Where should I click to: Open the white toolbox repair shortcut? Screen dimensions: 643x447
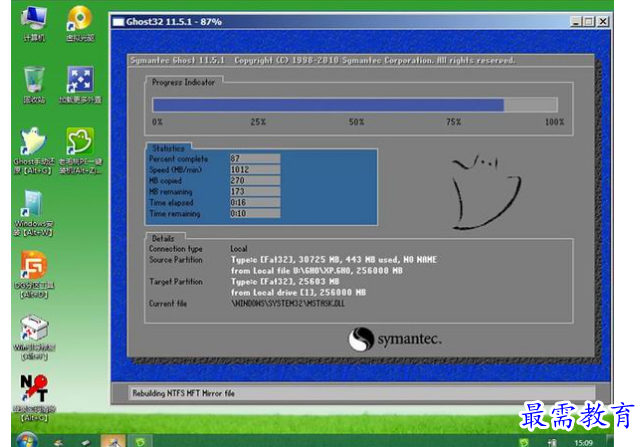pos(34,338)
